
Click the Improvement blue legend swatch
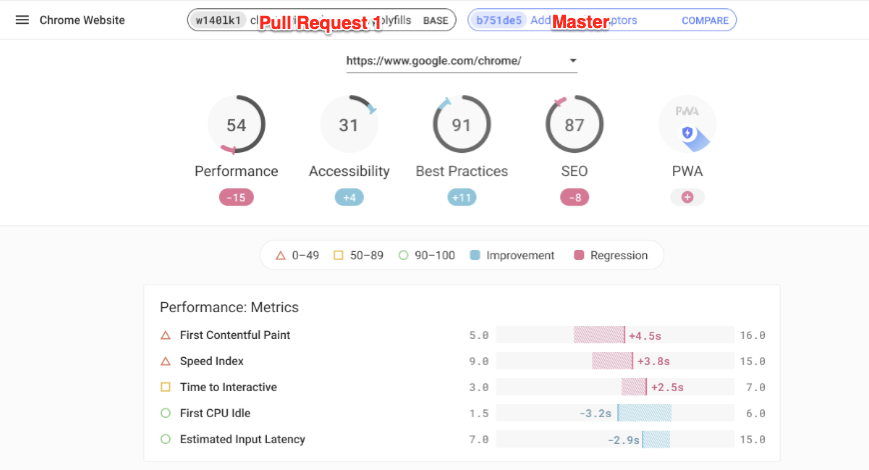point(475,255)
